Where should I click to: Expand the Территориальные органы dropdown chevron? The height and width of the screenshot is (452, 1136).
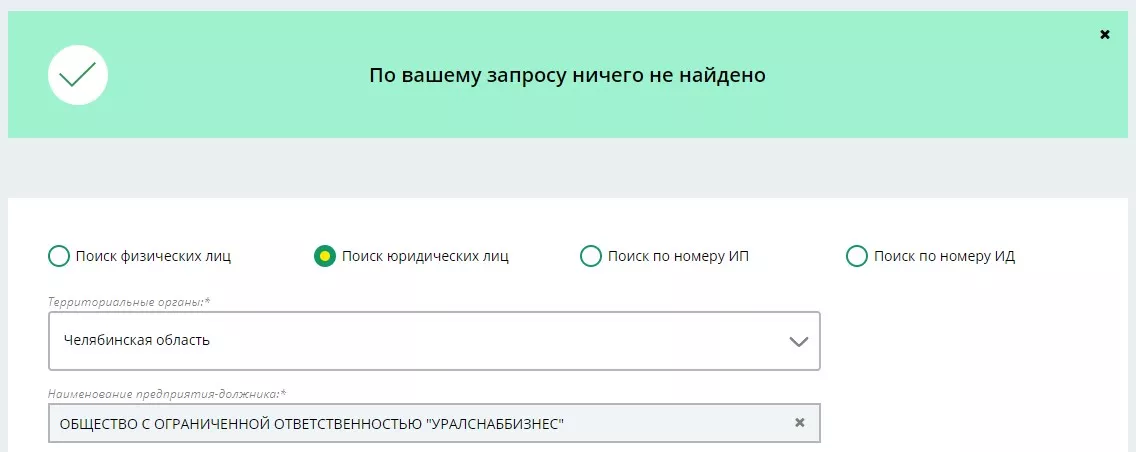click(x=798, y=341)
